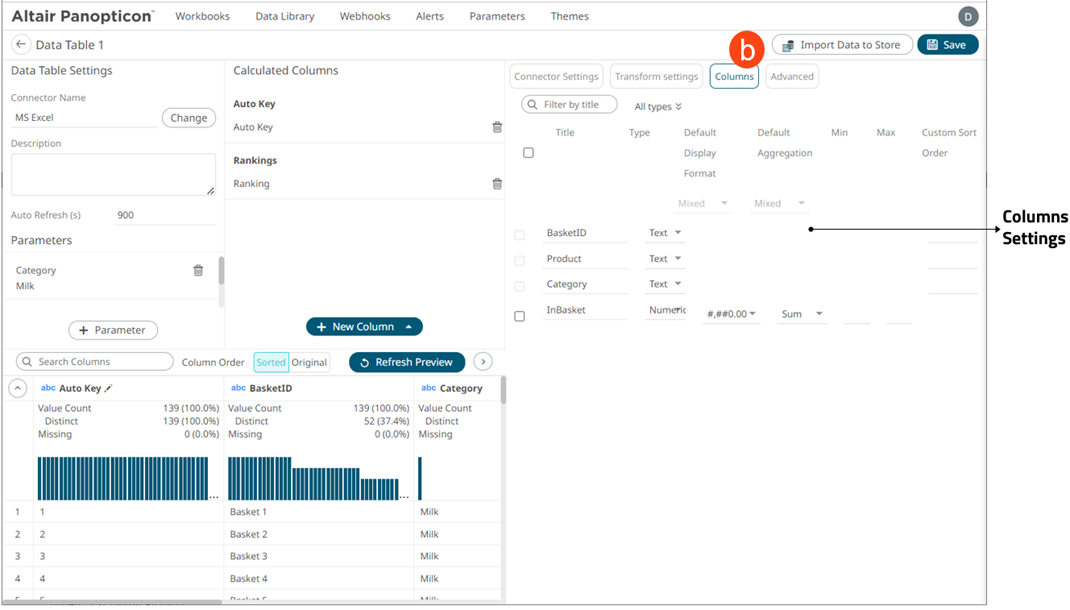Open the All types filter dropdown
Screen dimensions: 1070x610
tap(658, 106)
